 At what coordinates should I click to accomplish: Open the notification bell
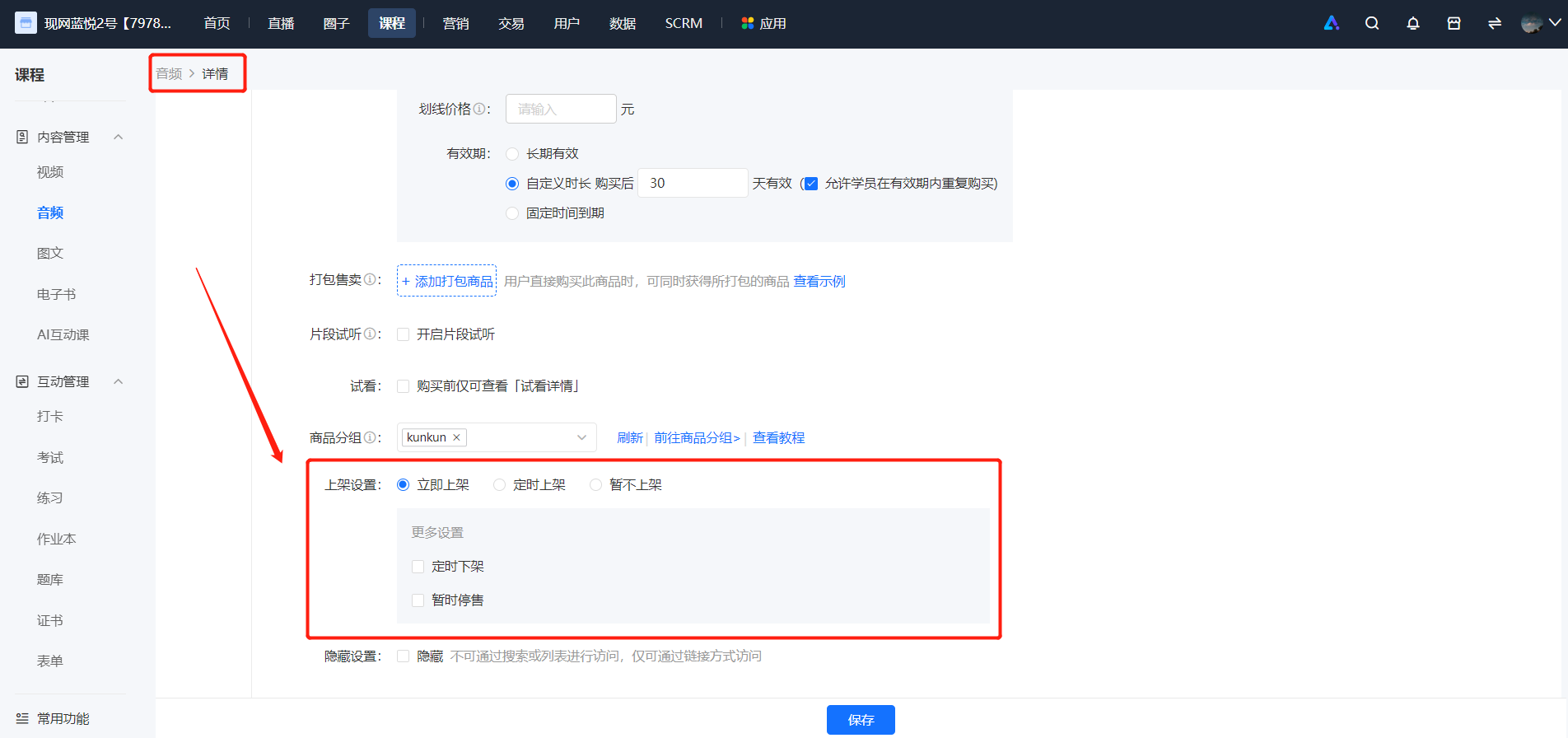point(1413,24)
